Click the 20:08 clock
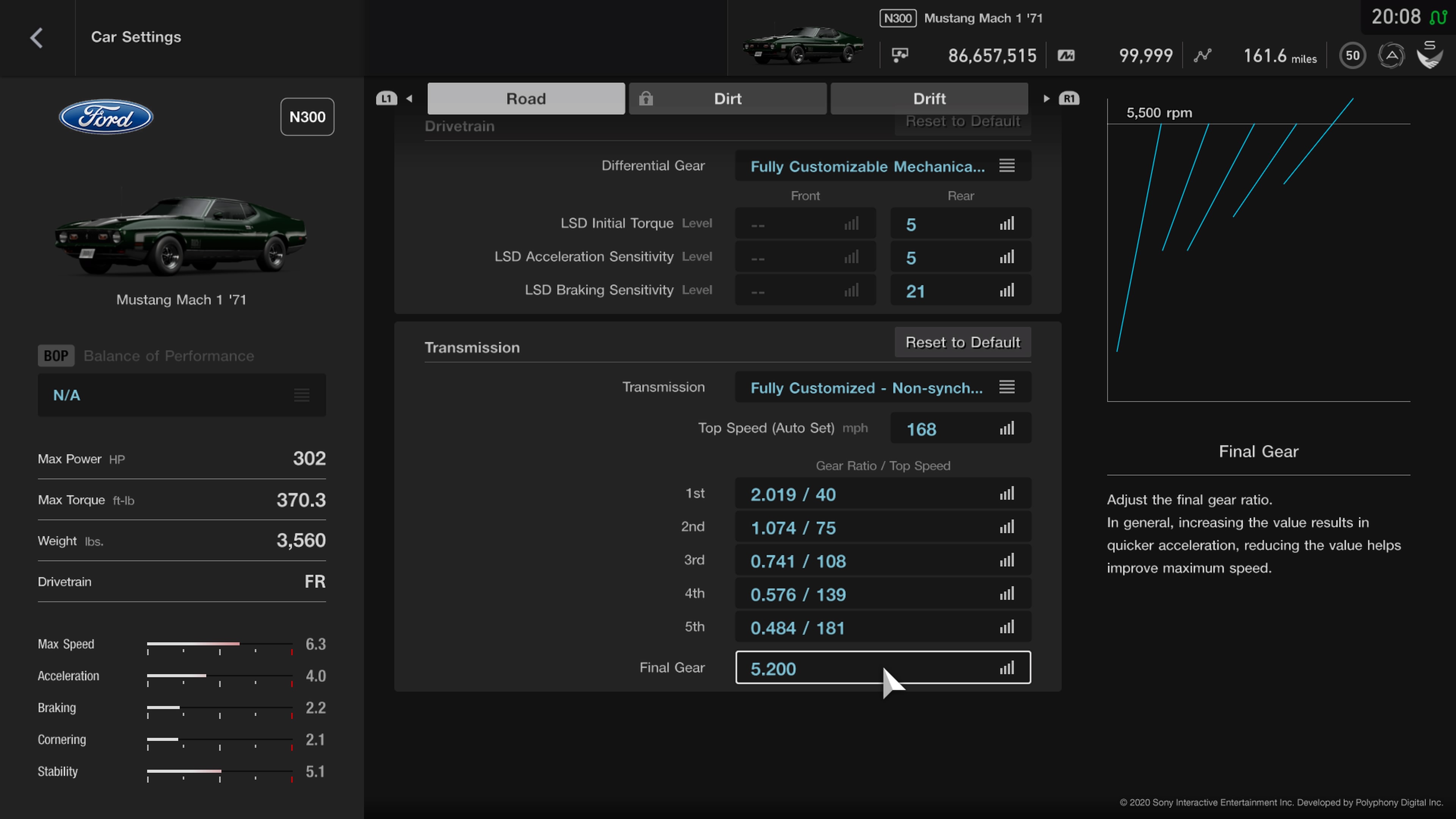The height and width of the screenshot is (819, 1456). [x=1396, y=17]
